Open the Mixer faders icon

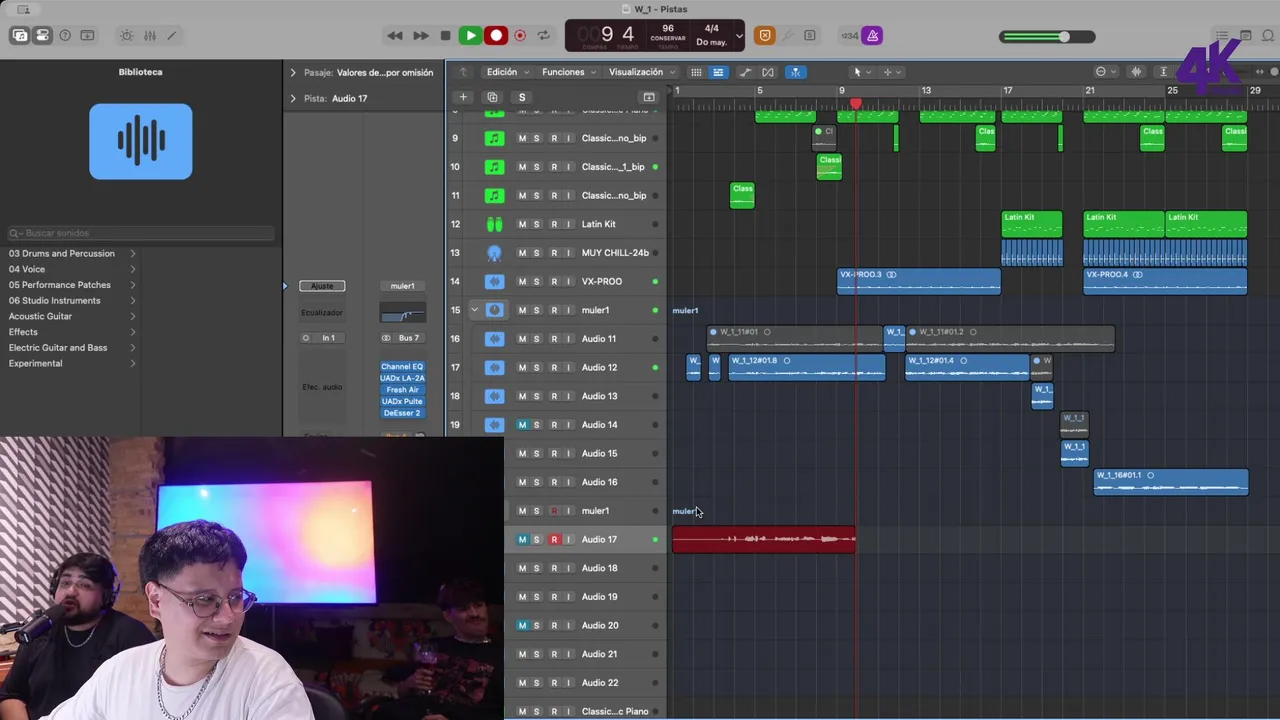pos(149,35)
